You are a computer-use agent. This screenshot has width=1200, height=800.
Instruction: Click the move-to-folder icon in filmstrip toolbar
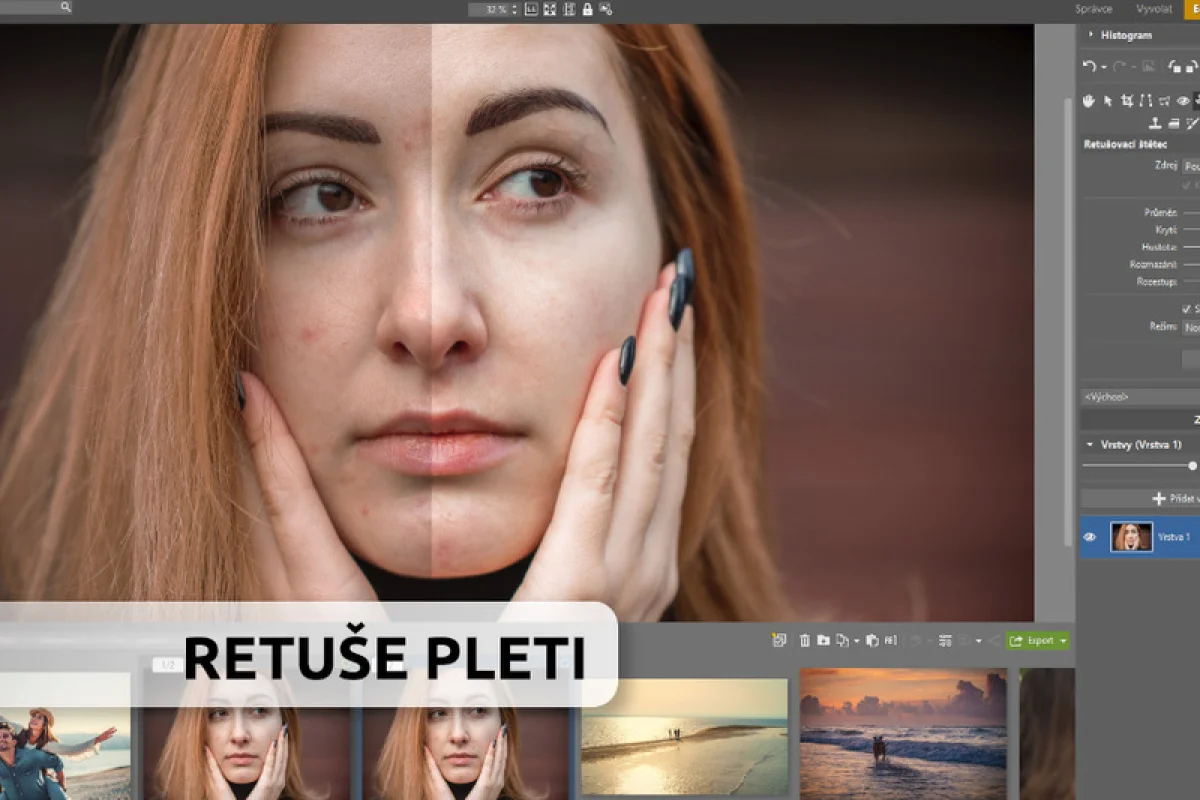click(x=823, y=640)
